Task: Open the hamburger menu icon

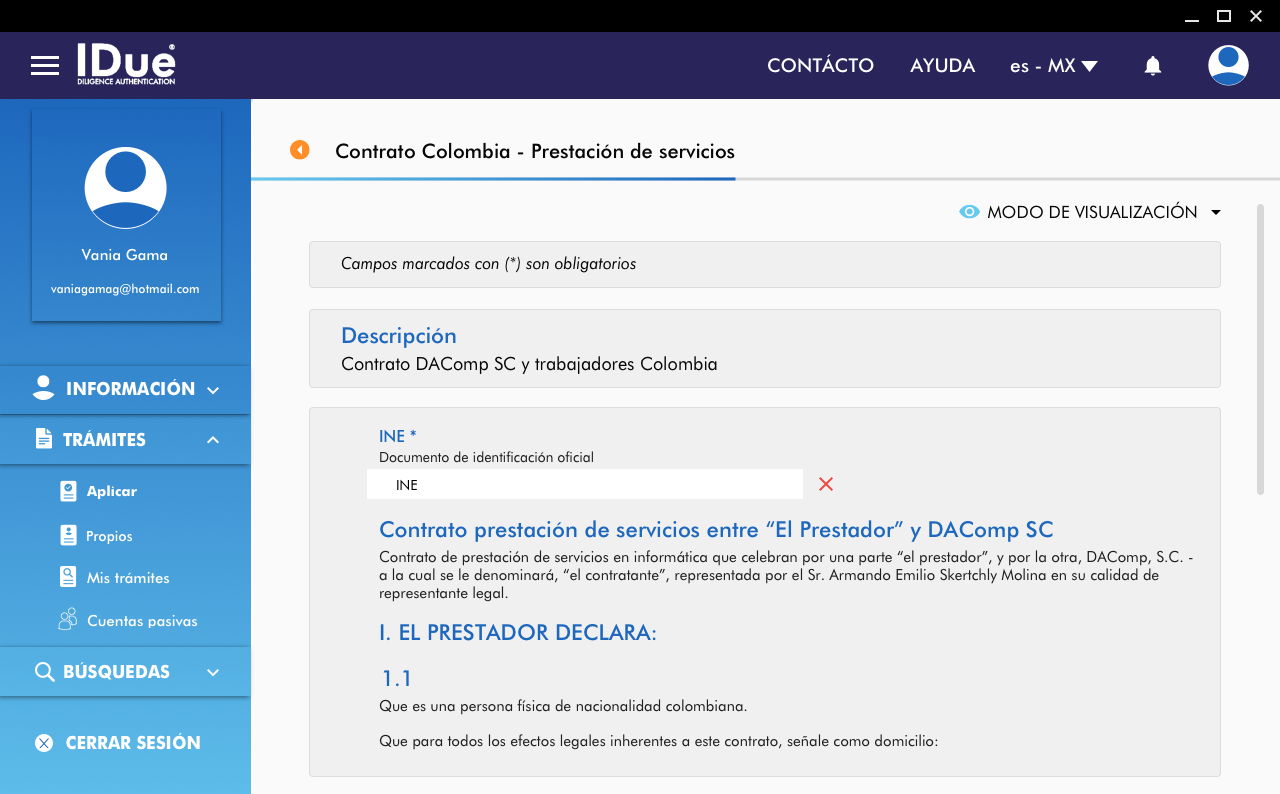Action: click(45, 66)
